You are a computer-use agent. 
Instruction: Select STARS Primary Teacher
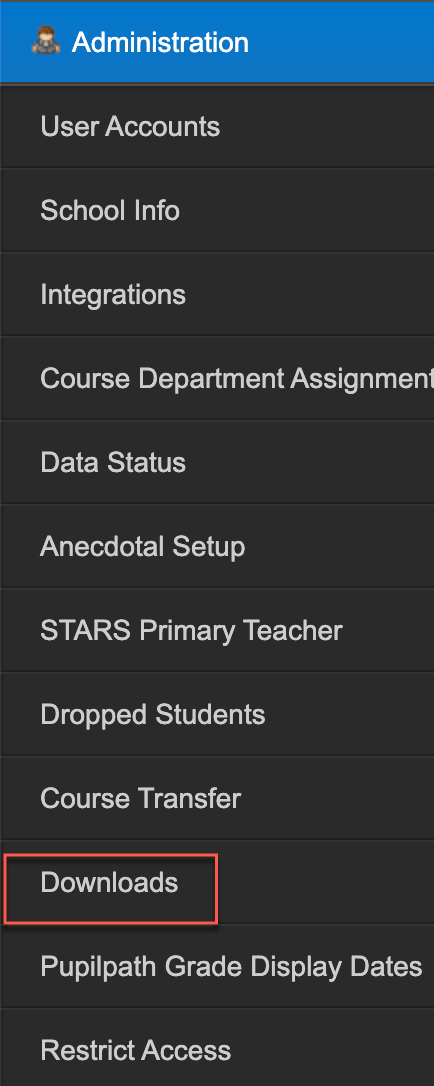[x=217, y=630]
